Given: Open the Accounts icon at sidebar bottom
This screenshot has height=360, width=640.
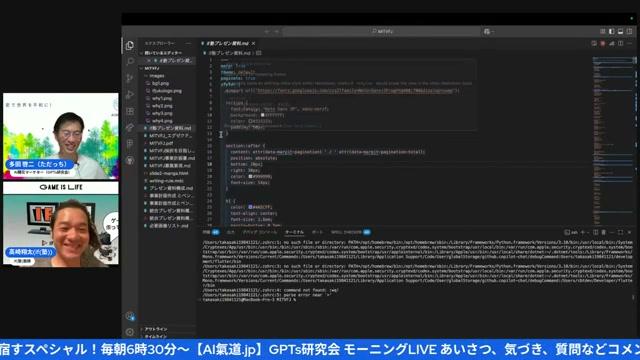Looking at the screenshot, I should 130,316.
